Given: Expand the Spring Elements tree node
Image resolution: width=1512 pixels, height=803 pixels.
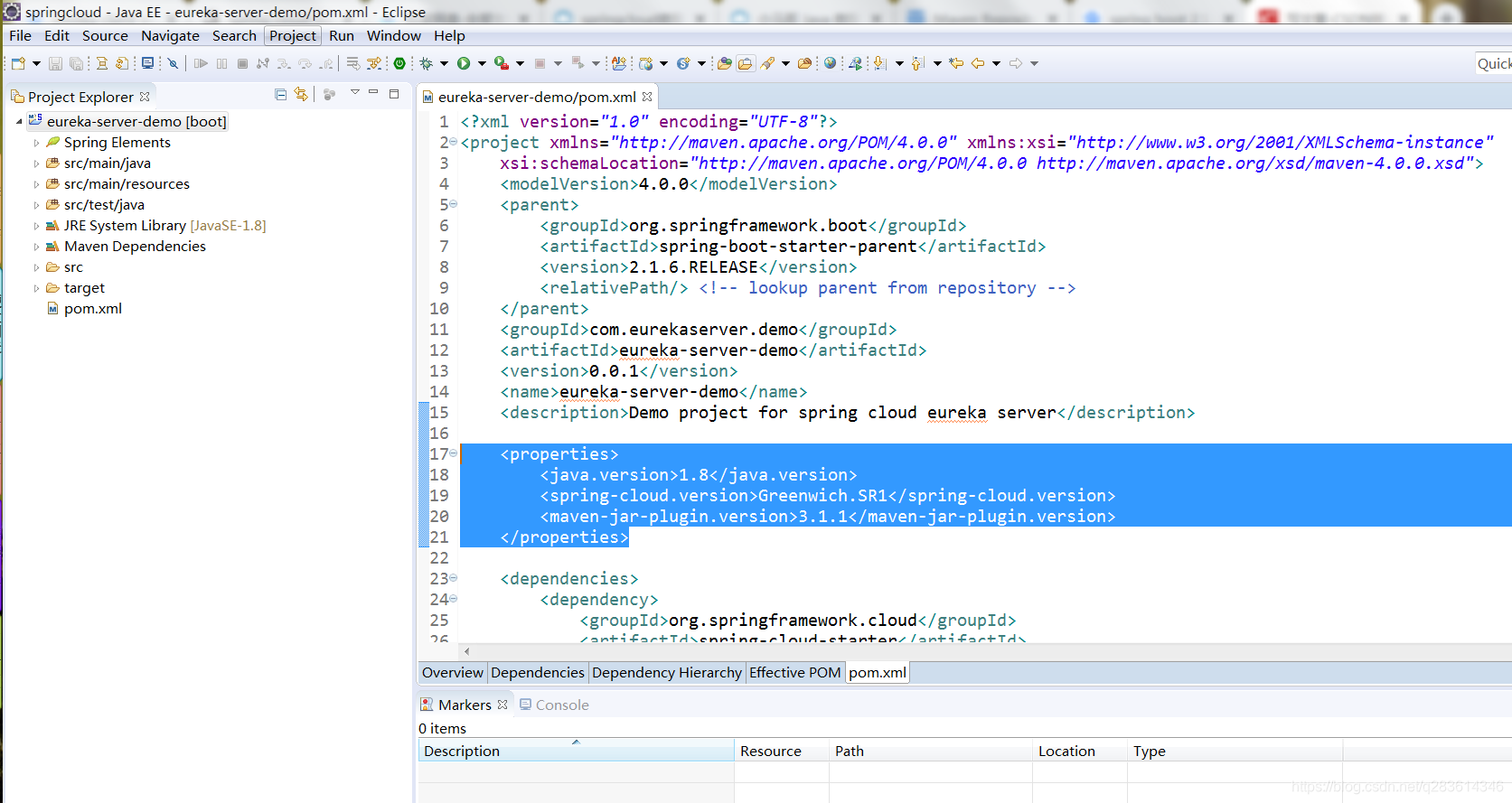Looking at the screenshot, I should point(36,143).
